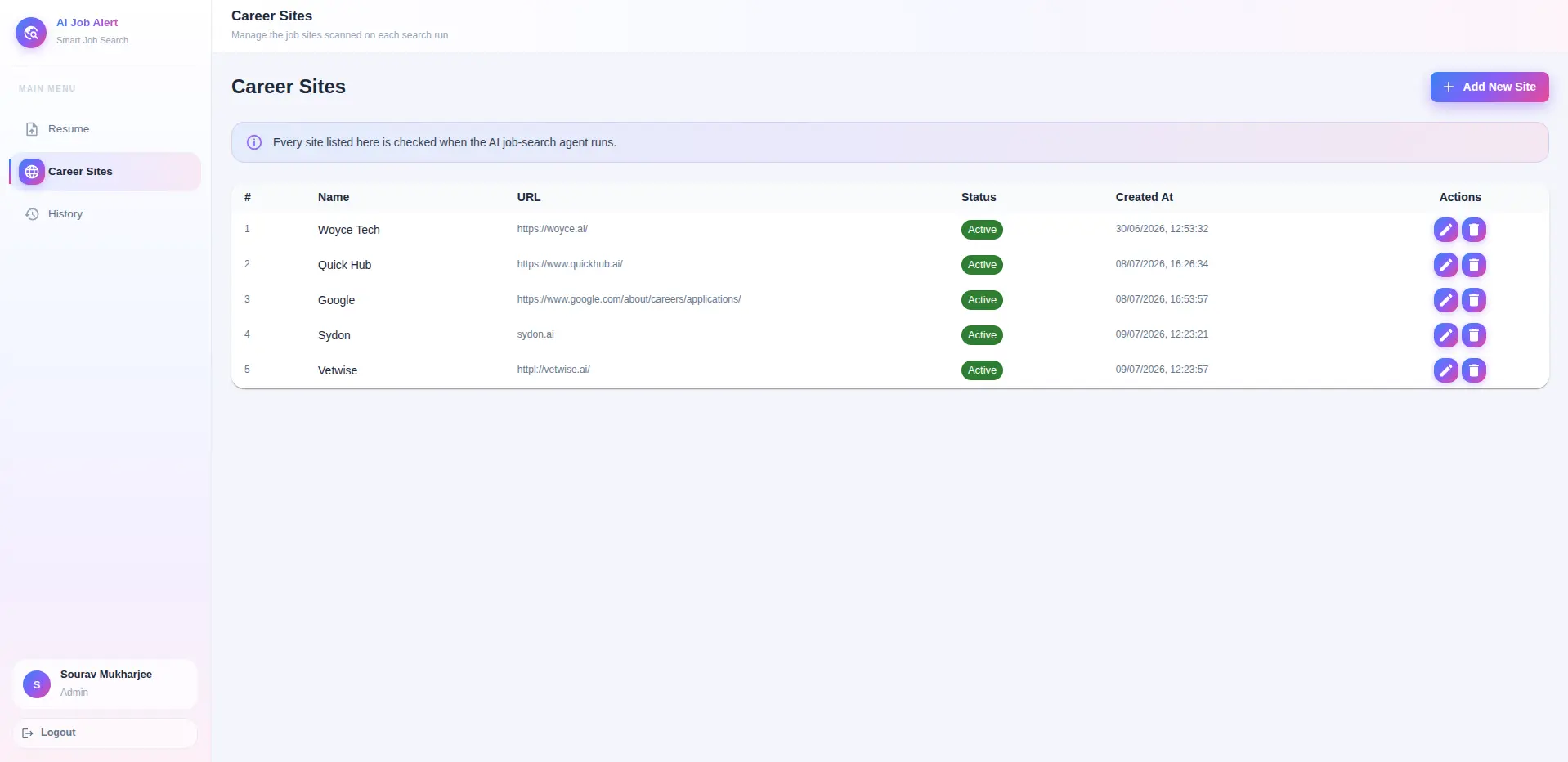Click the Active badge for Google
The image size is (1568, 762).
[982, 300]
